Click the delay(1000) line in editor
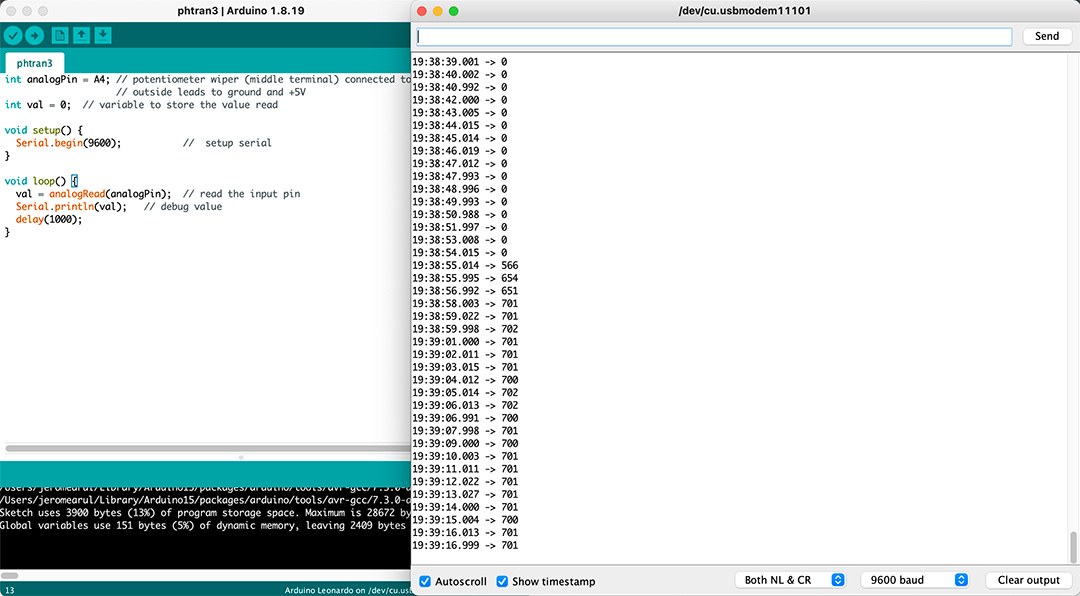 point(49,219)
